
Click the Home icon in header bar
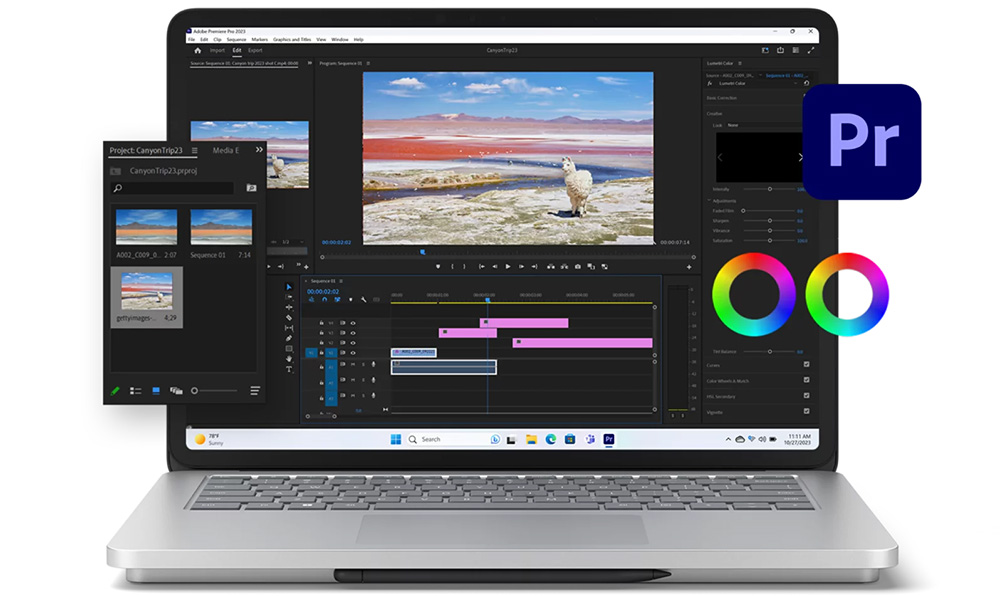tap(198, 50)
